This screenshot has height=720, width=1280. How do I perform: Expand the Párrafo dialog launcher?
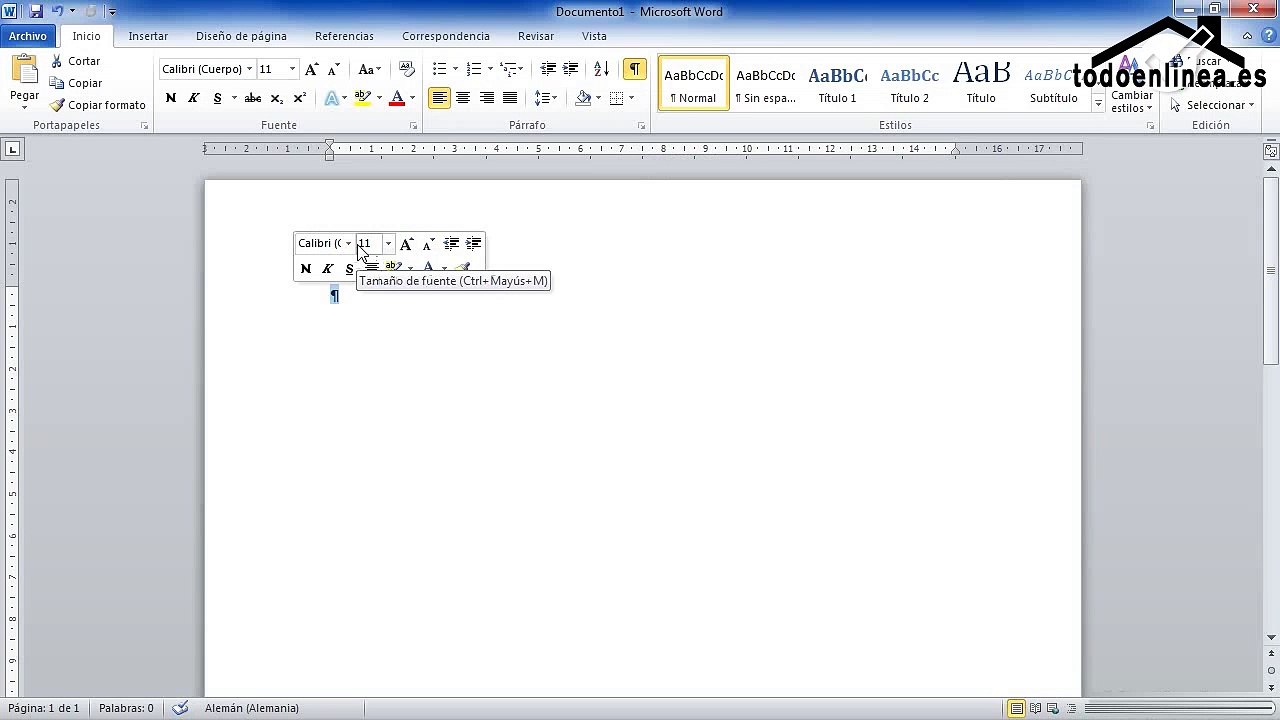click(641, 126)
